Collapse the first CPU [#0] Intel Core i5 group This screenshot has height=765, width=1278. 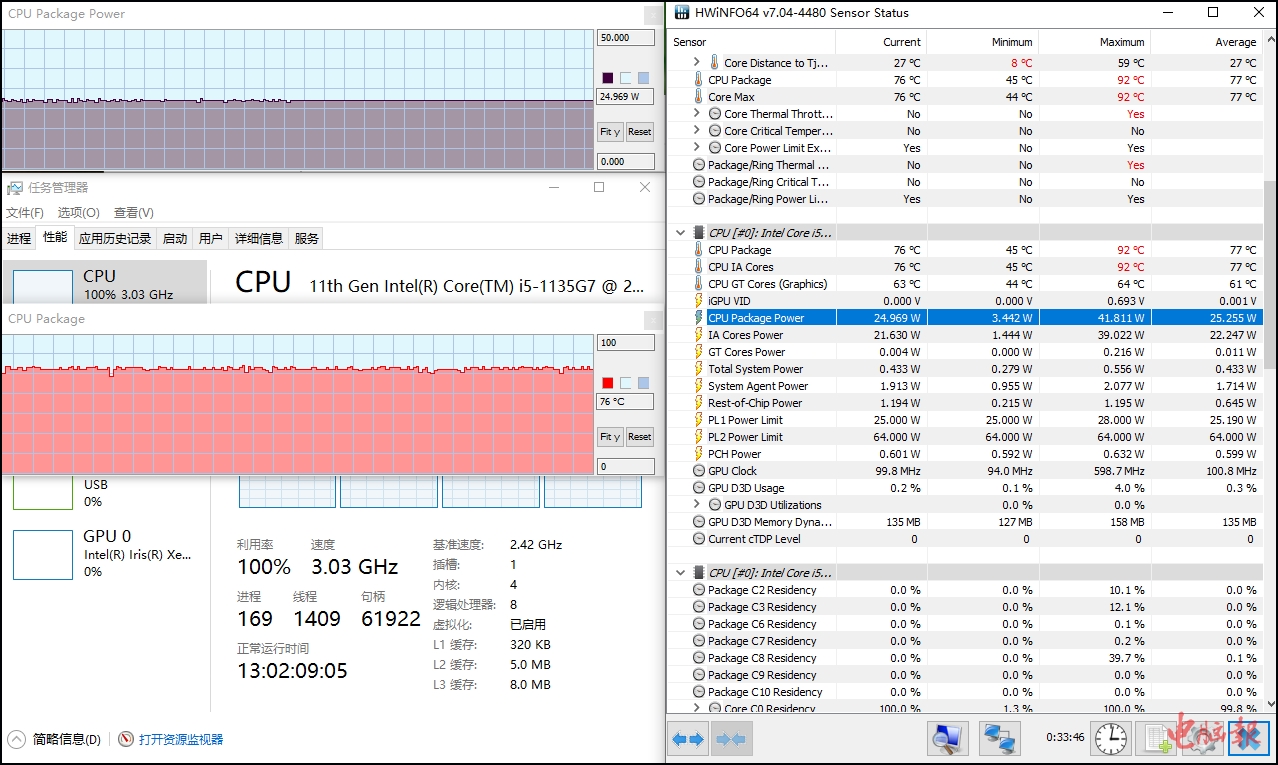coord(681,233)
